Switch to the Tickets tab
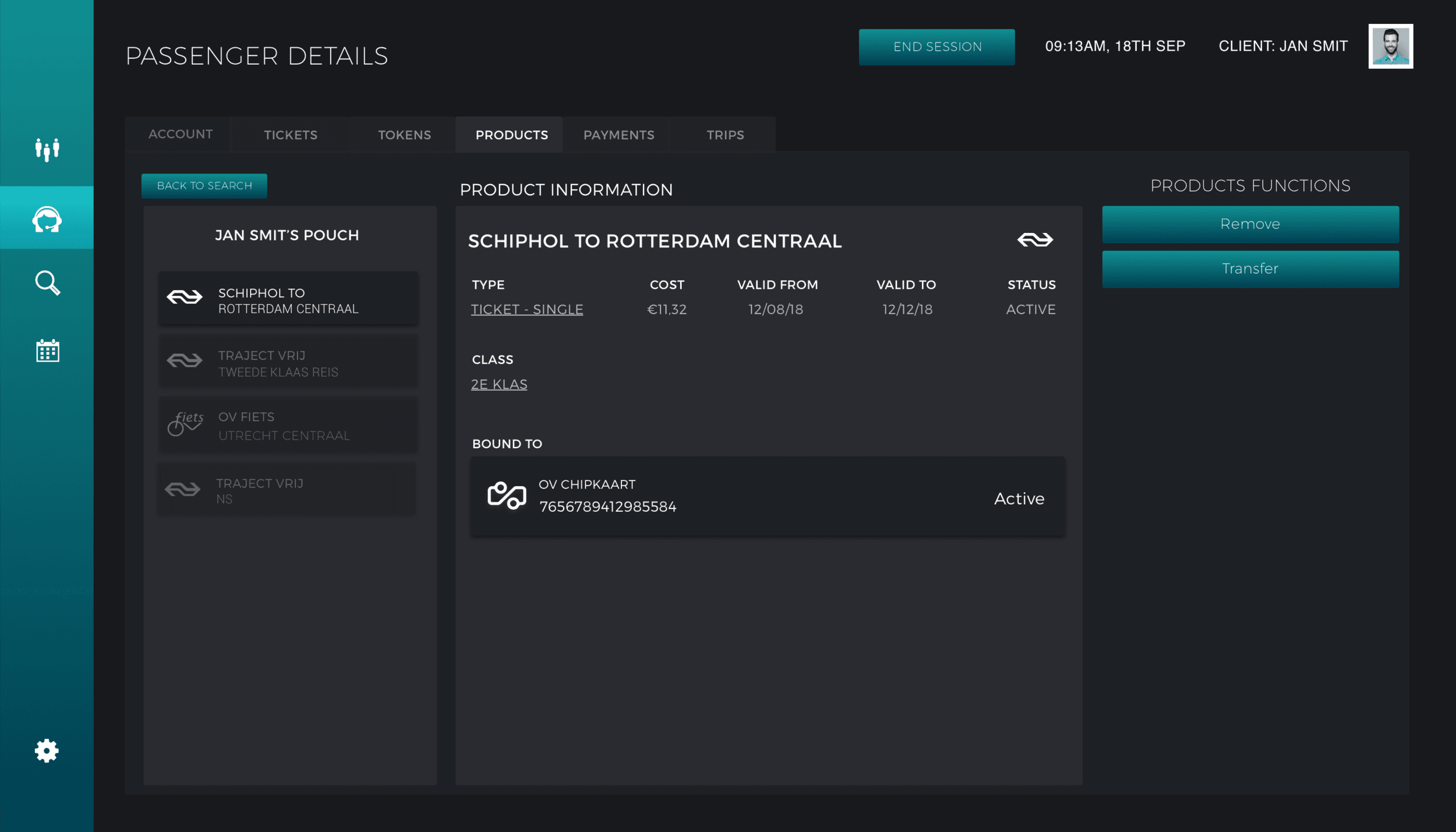This screenshot has width=1456, height=832. point(291,135)
